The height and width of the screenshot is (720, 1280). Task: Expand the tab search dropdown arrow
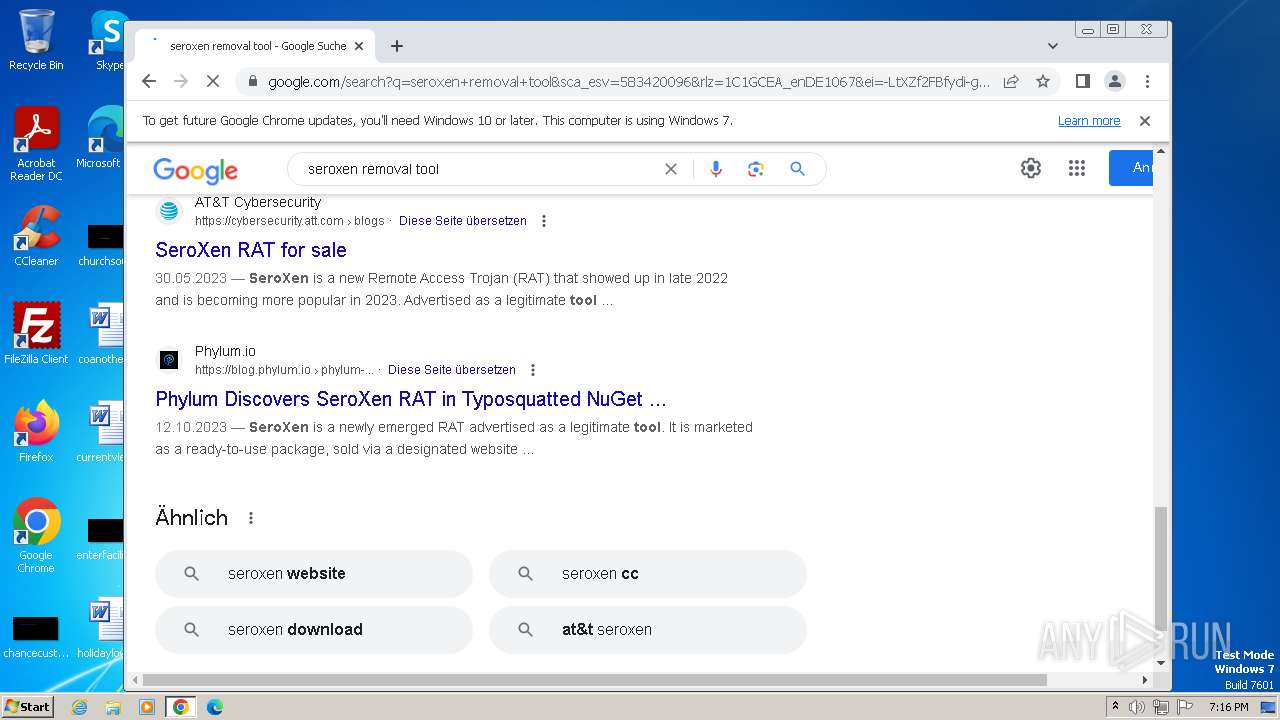click(1053, 46)
